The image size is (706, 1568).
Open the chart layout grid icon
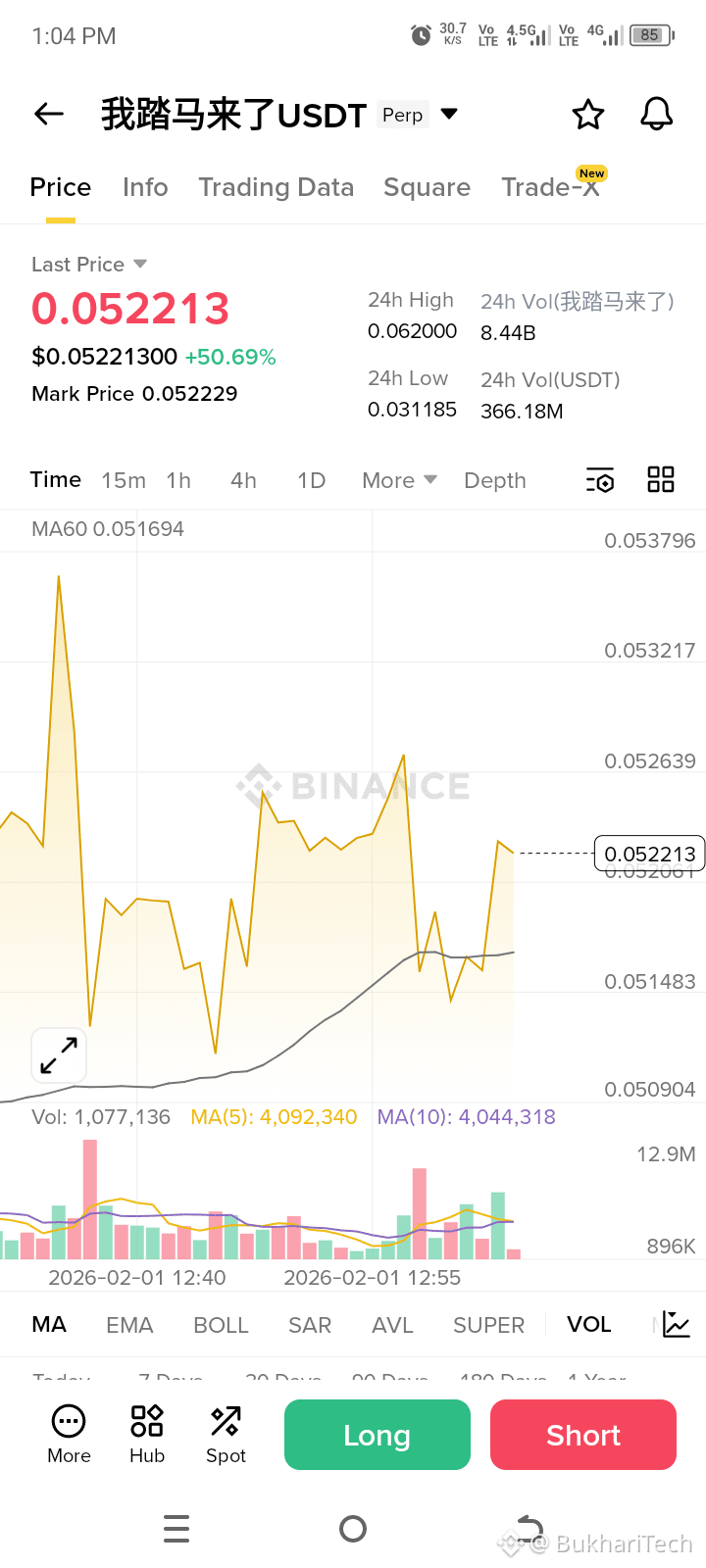point(661,480)
